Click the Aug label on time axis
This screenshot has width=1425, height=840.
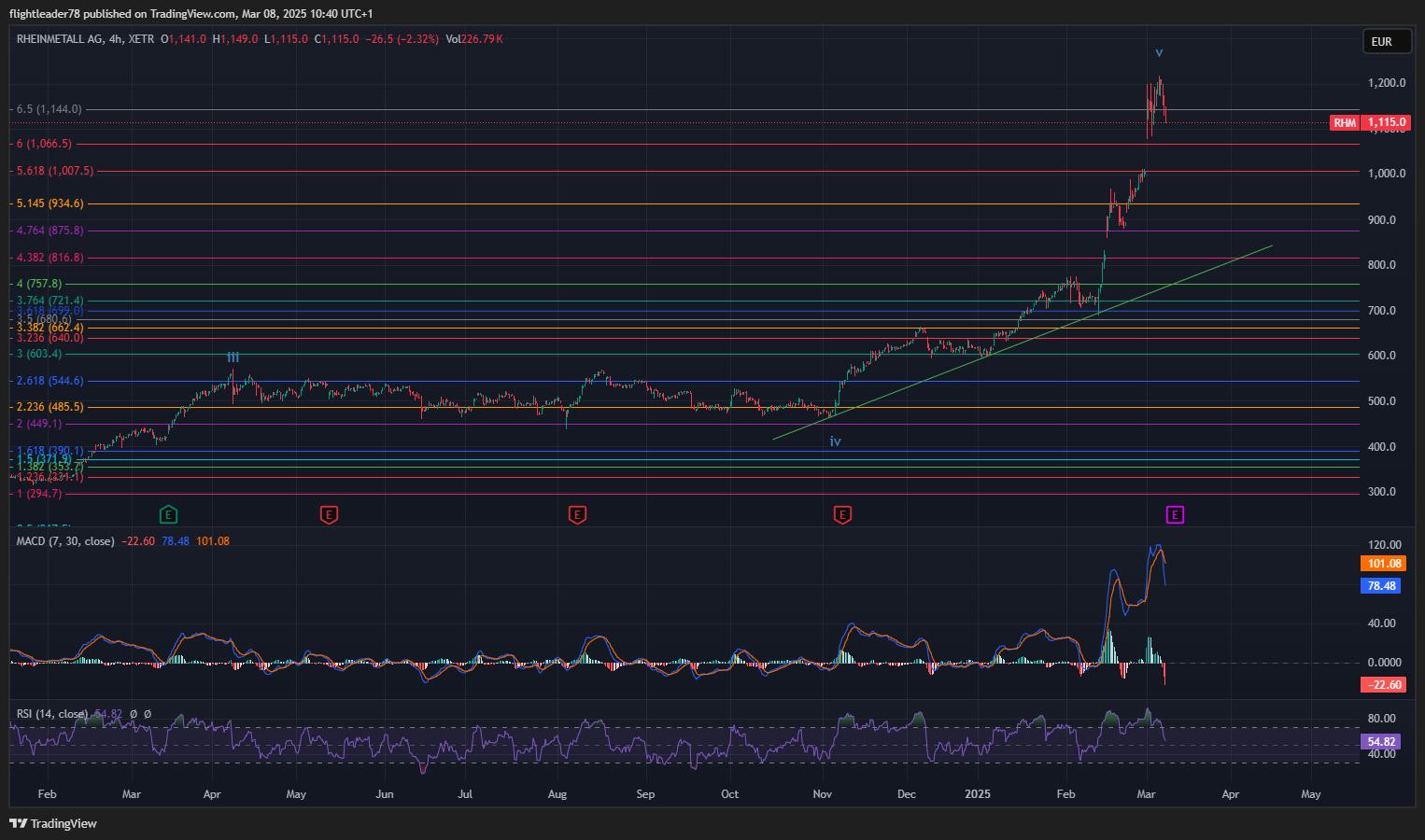pos(557,794)
